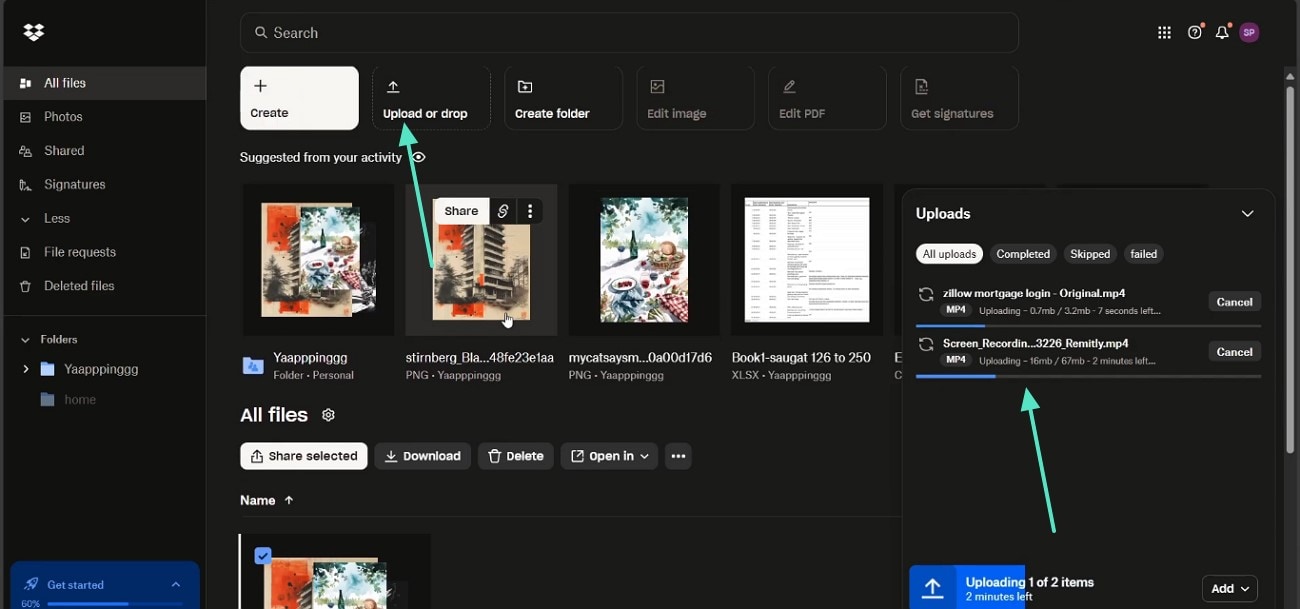Click the upload arrow icon at bottom
Screen dimensions: 1300x609
[x=932, y=588]
